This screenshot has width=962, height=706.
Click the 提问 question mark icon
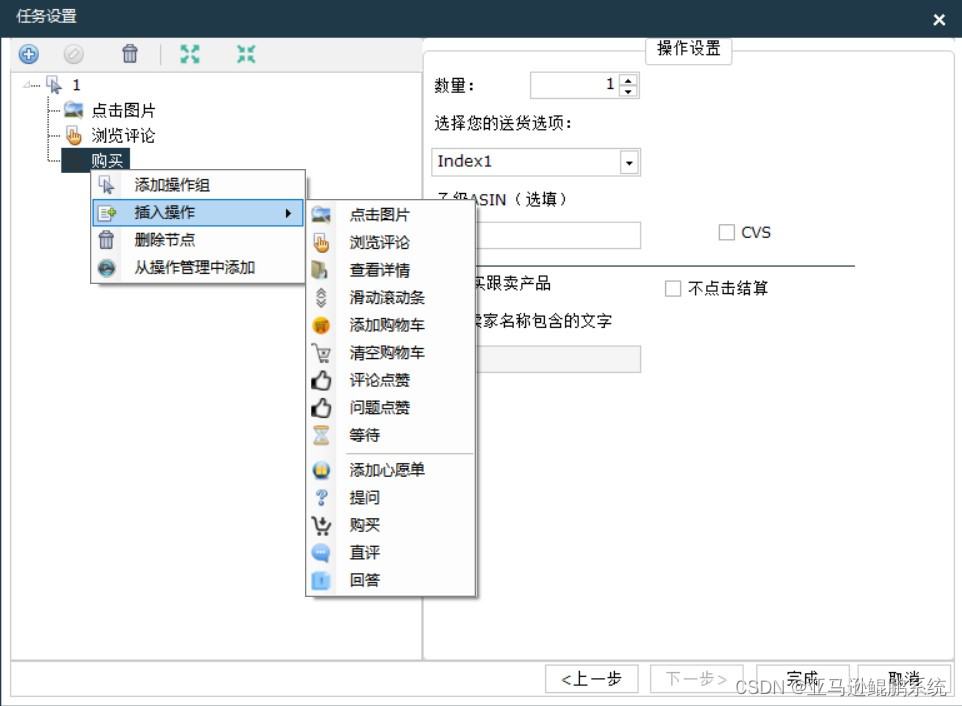pos(321,497)
